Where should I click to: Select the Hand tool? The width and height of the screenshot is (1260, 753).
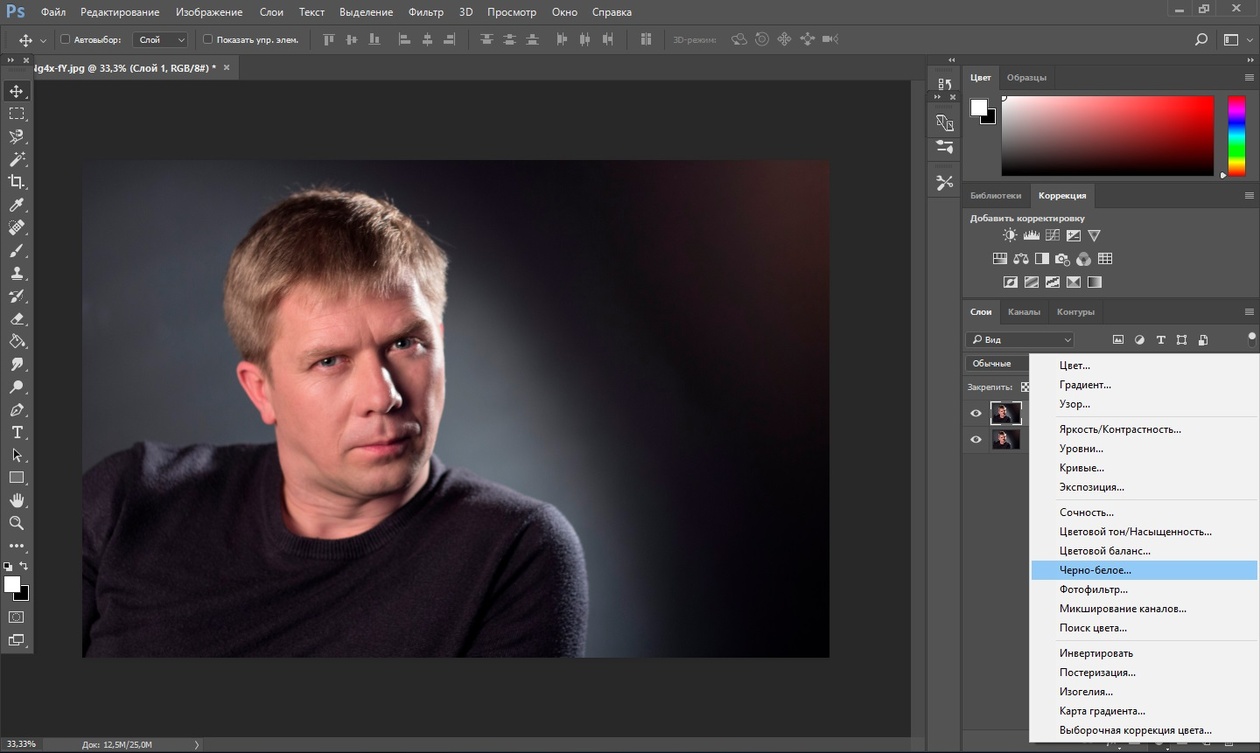17,500
